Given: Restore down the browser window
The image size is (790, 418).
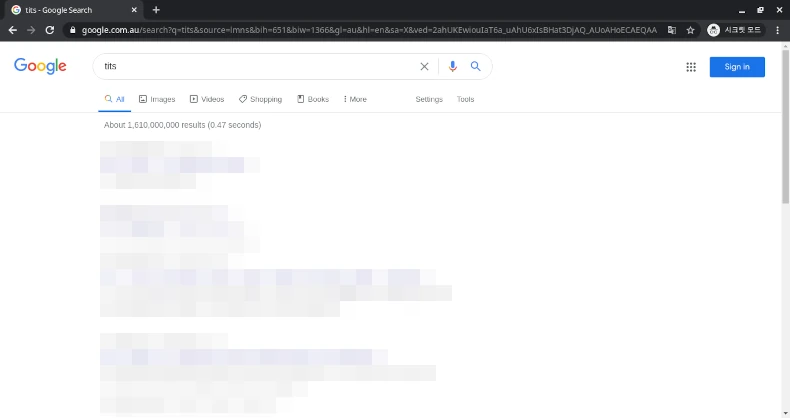Looking at the screenshot, I should 760,10.
